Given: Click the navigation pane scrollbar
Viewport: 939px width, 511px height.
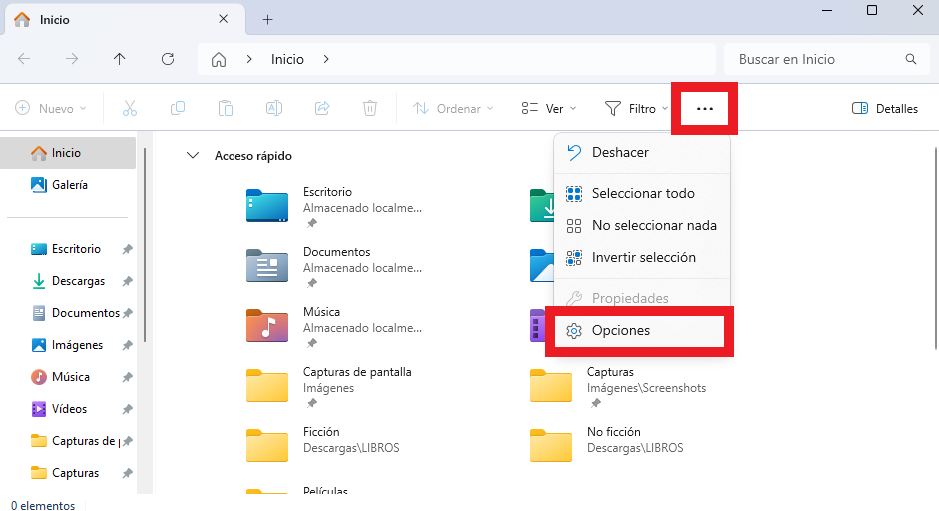Looking at the screenshot, I should (x=145, y=246).
